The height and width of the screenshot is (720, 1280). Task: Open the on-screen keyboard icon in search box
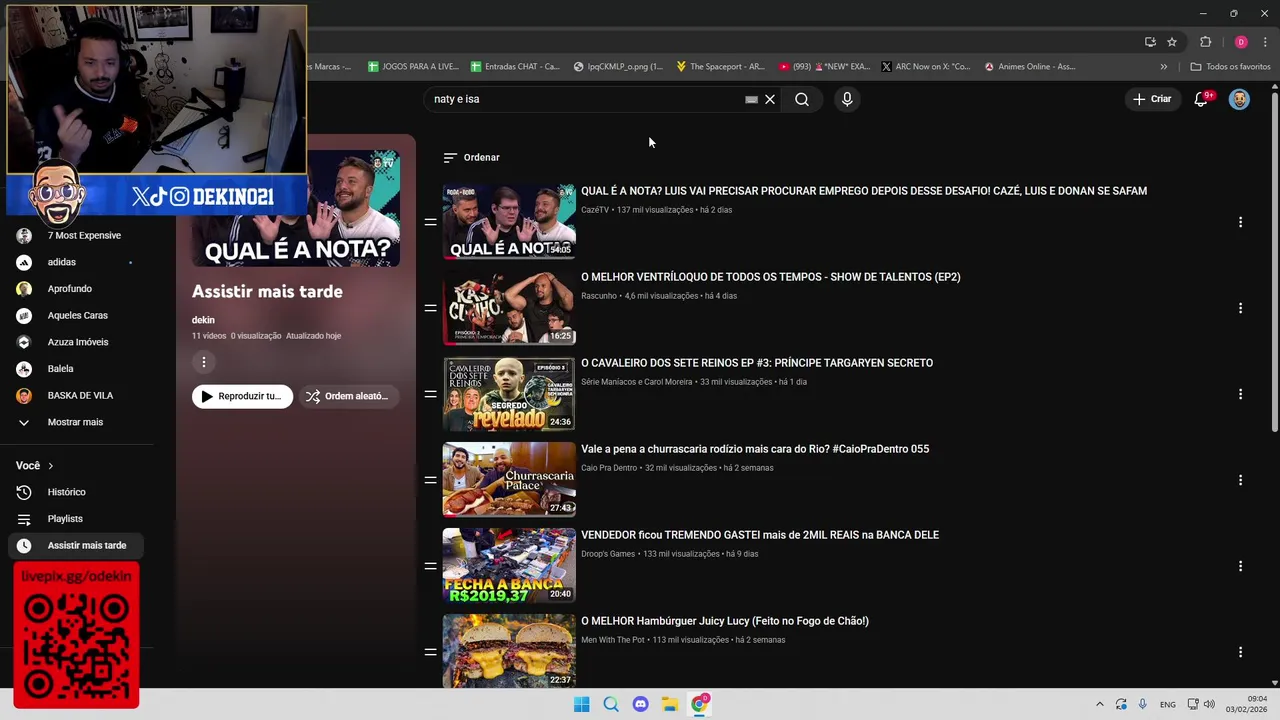coord(751,100)
